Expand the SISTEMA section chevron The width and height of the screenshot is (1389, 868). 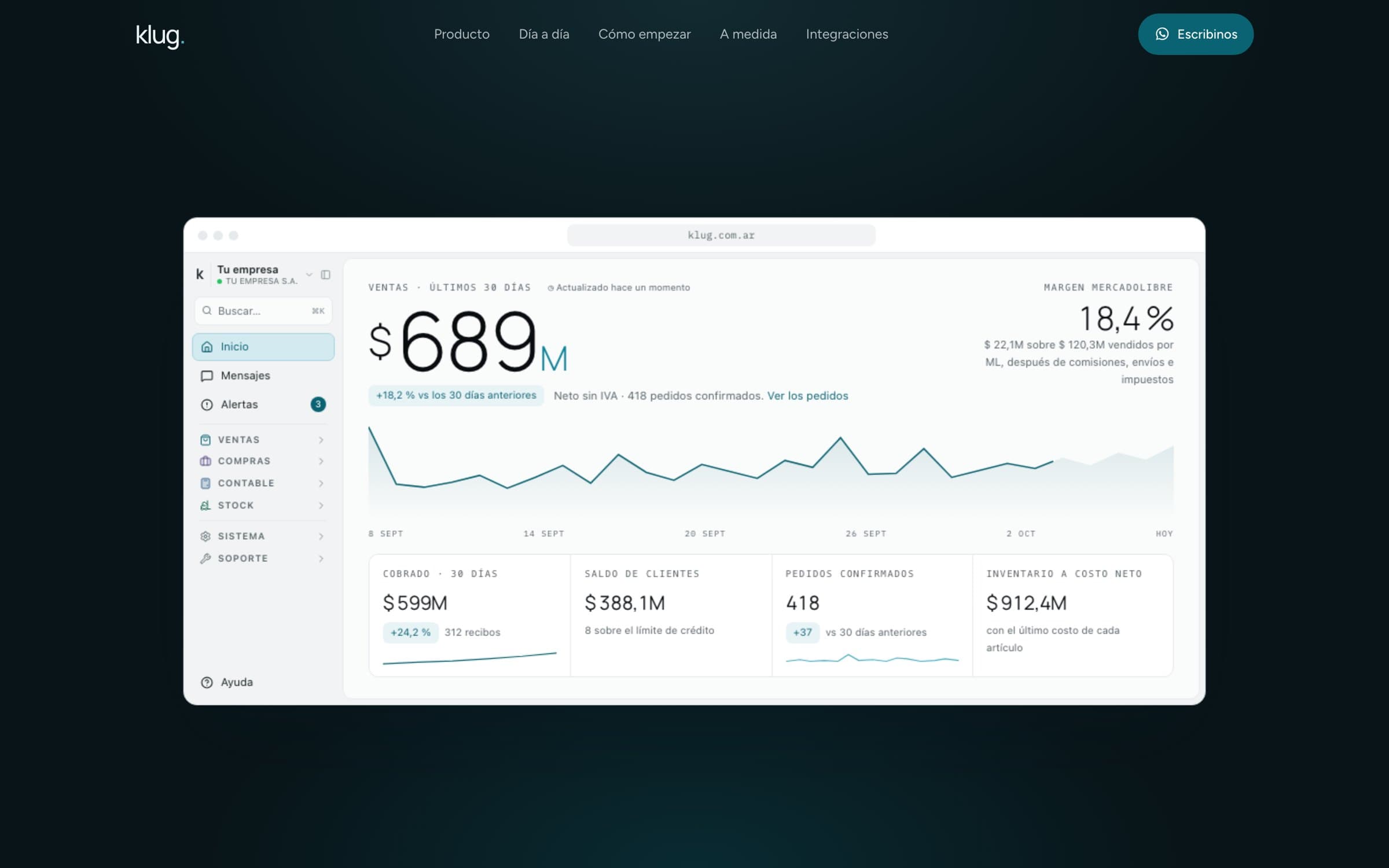tap(321, 536)
